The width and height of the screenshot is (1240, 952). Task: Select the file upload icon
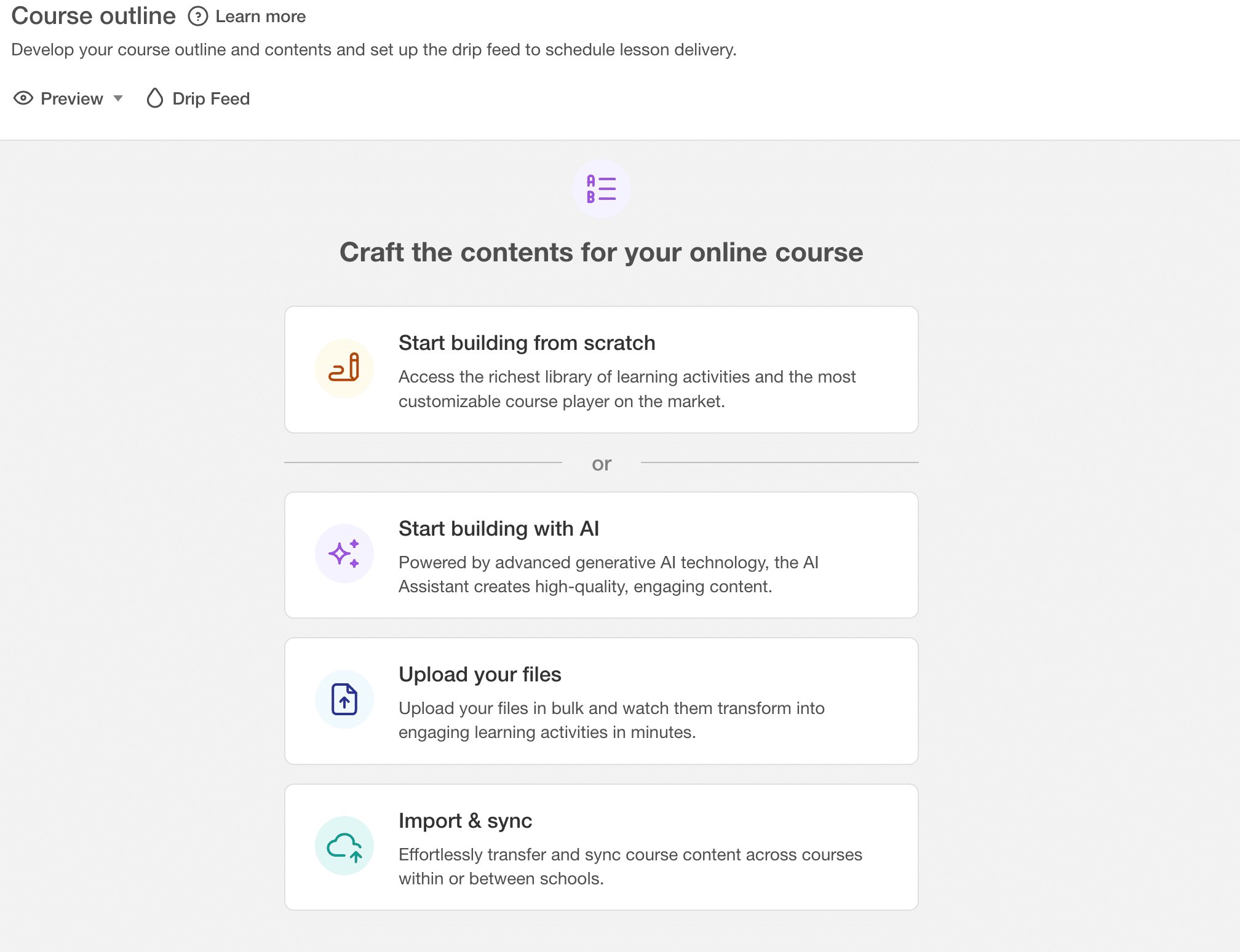pos(344,699)
